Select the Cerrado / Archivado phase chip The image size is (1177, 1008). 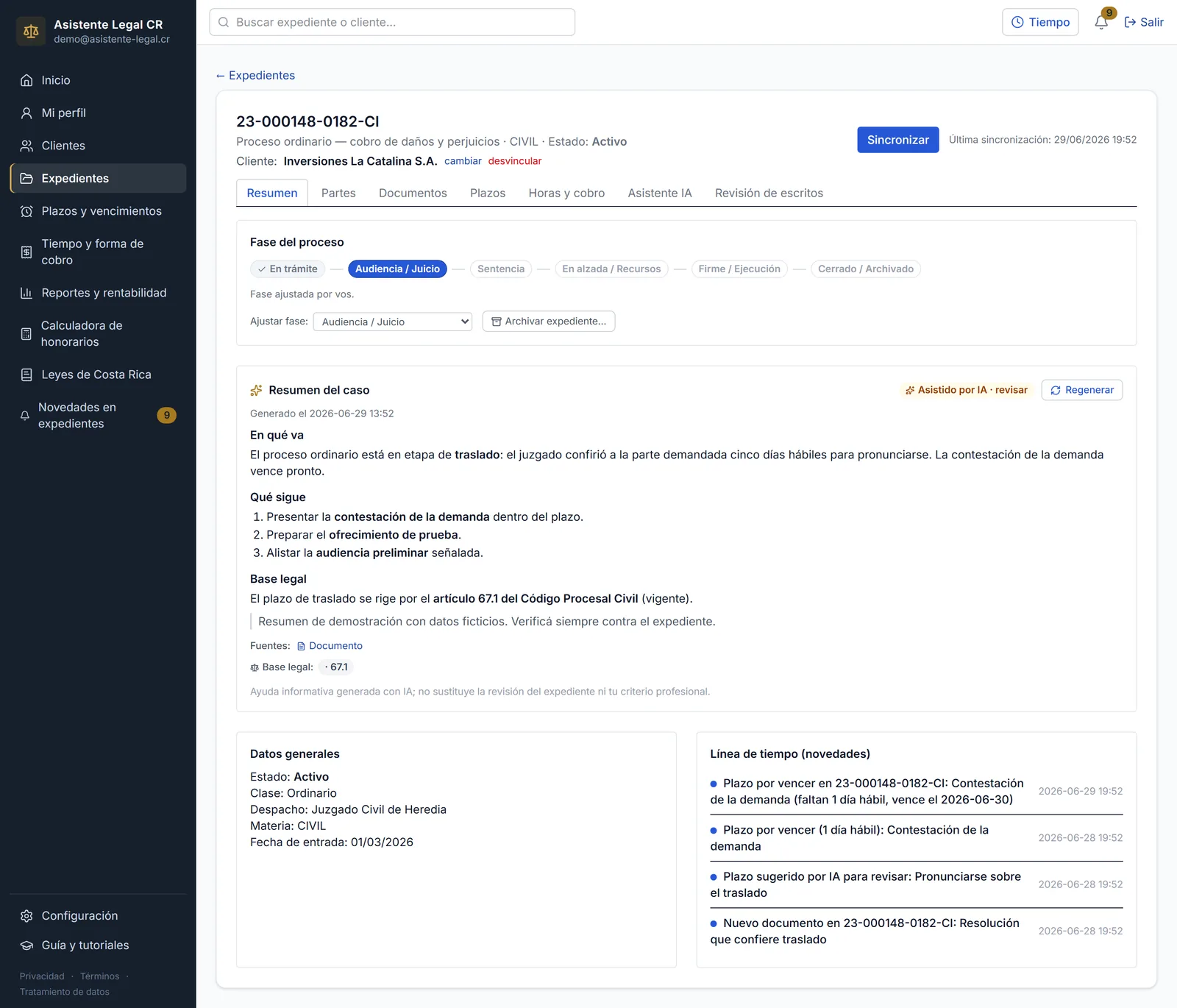pyautogui.click(x=865, y=269)
